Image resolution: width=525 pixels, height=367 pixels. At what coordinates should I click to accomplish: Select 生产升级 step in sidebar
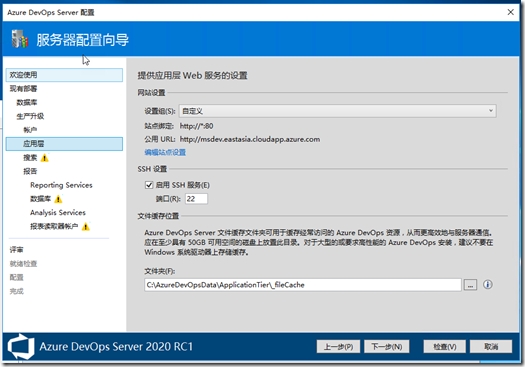(30, 116)
